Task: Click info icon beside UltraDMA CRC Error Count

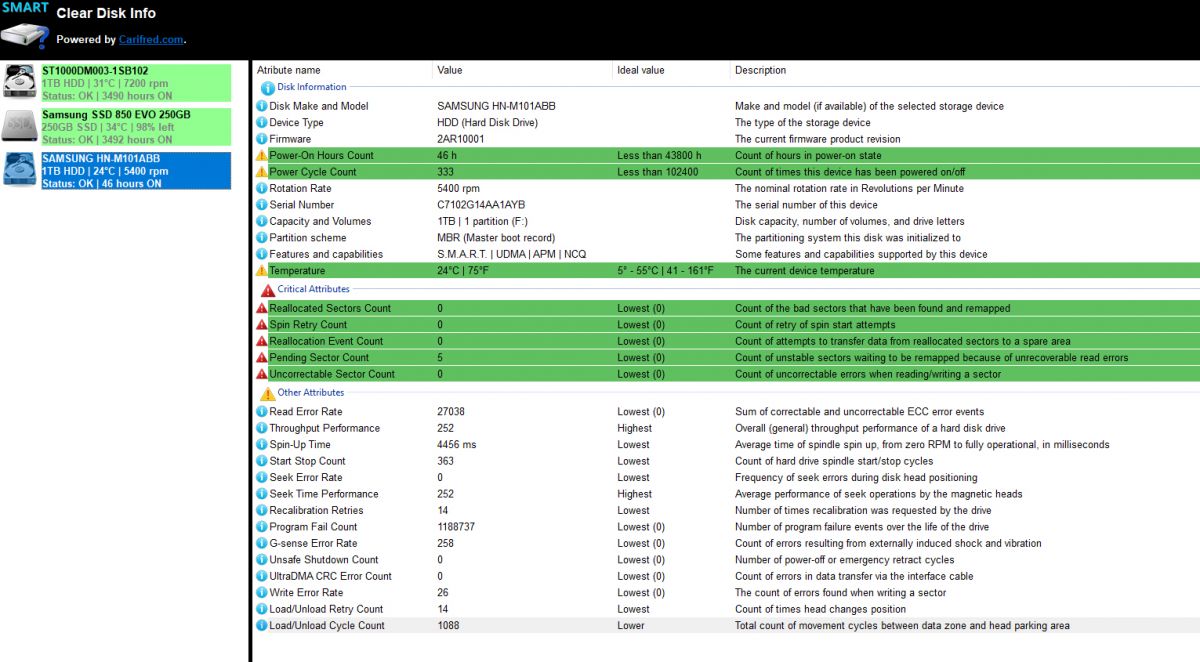Action: pyautogui.click(x=262, y=576)
